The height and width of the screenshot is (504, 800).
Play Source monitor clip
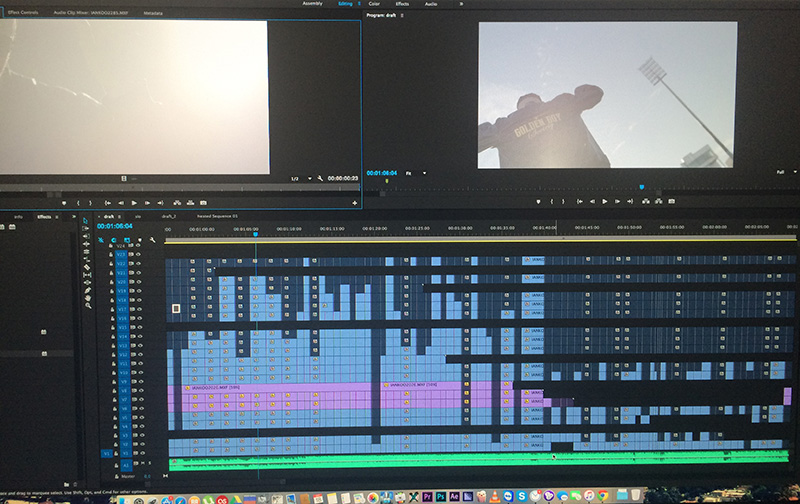134,203
